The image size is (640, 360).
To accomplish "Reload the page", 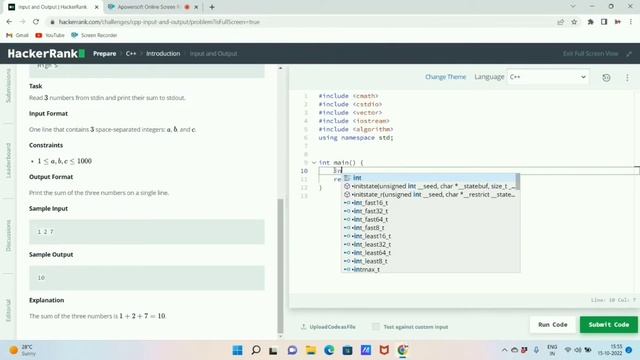I will (36, 22).
